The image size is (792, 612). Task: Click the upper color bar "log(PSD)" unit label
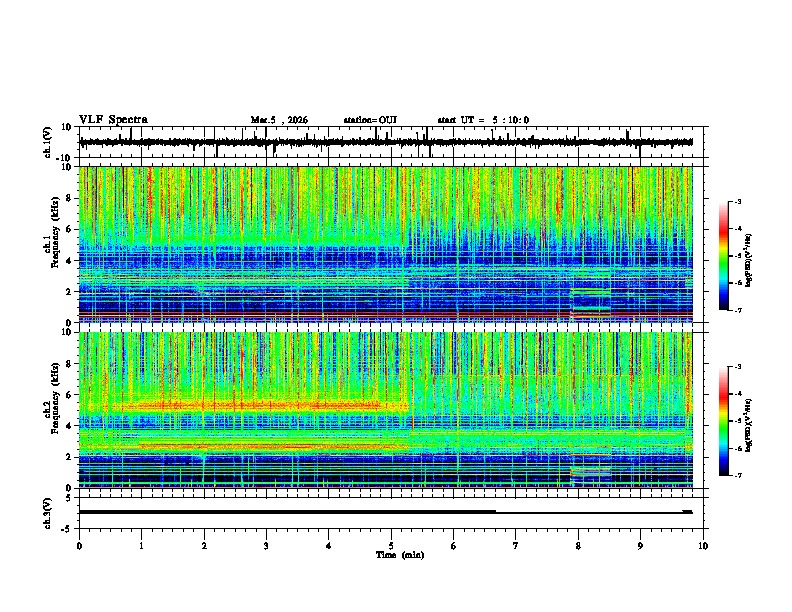click(749, 261)
